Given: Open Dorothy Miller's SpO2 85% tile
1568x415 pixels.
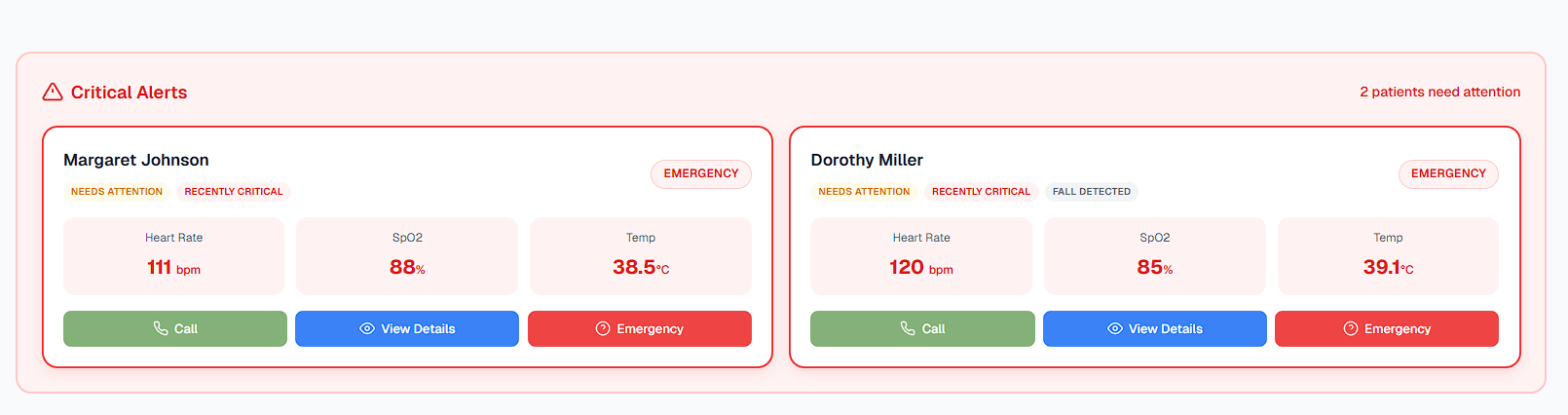Looking at the screenshot, I should click(1155, 255).
